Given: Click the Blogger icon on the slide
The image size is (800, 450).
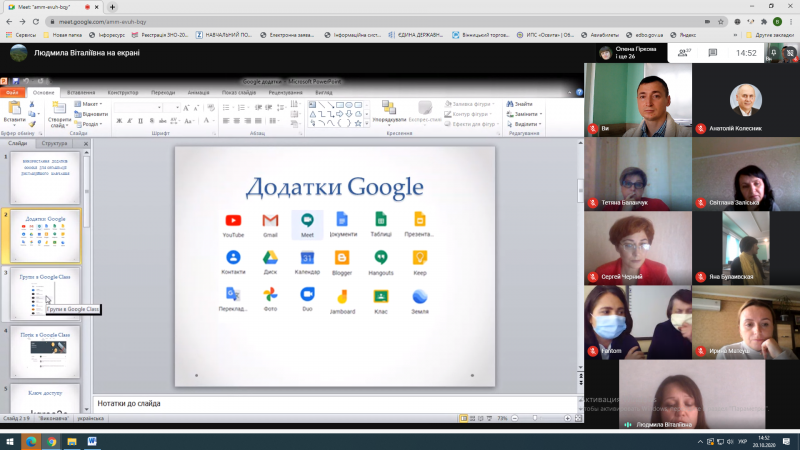Looking at the screenshot, I should [x=342, y=258].
